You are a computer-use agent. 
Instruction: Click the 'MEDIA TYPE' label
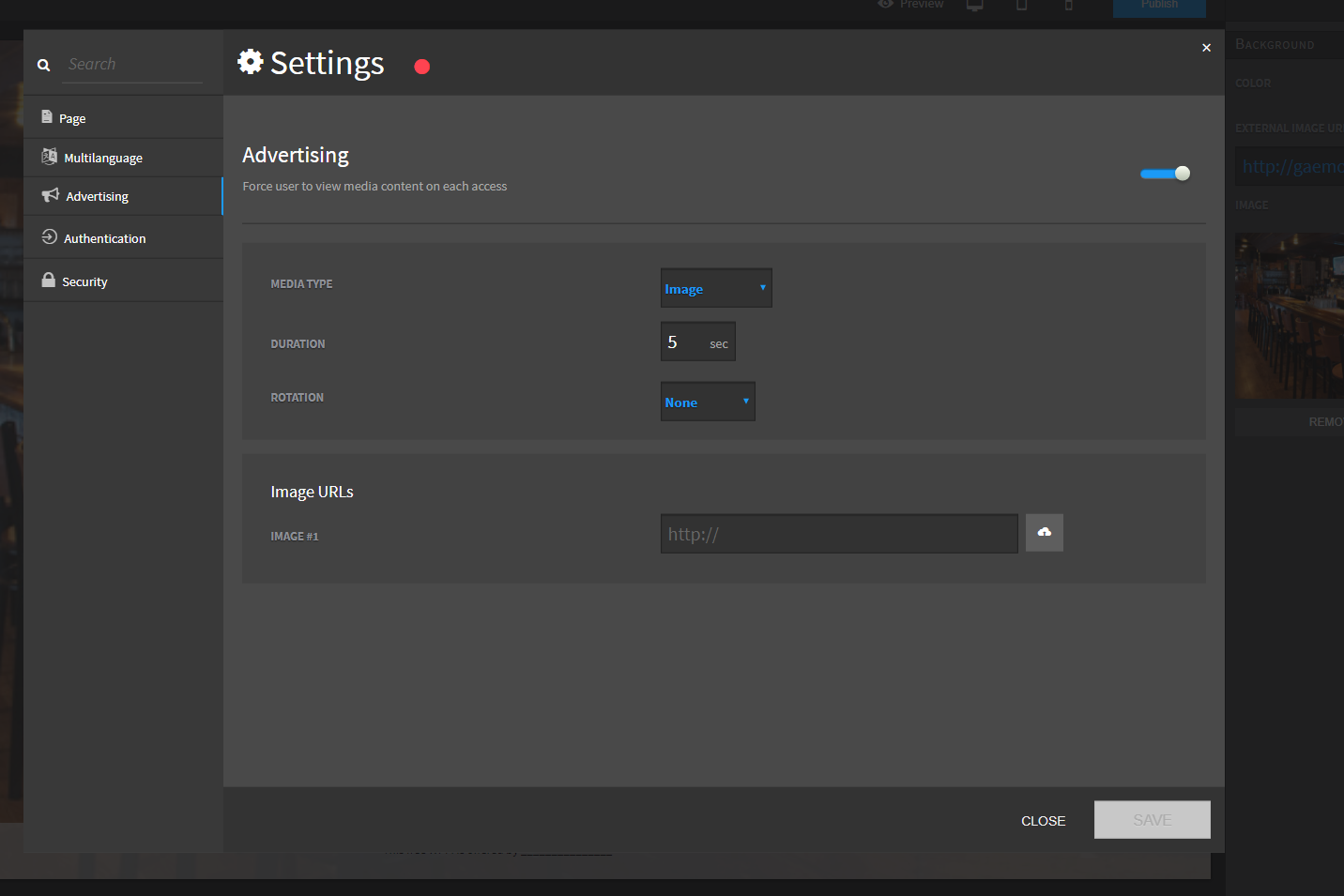301,283
